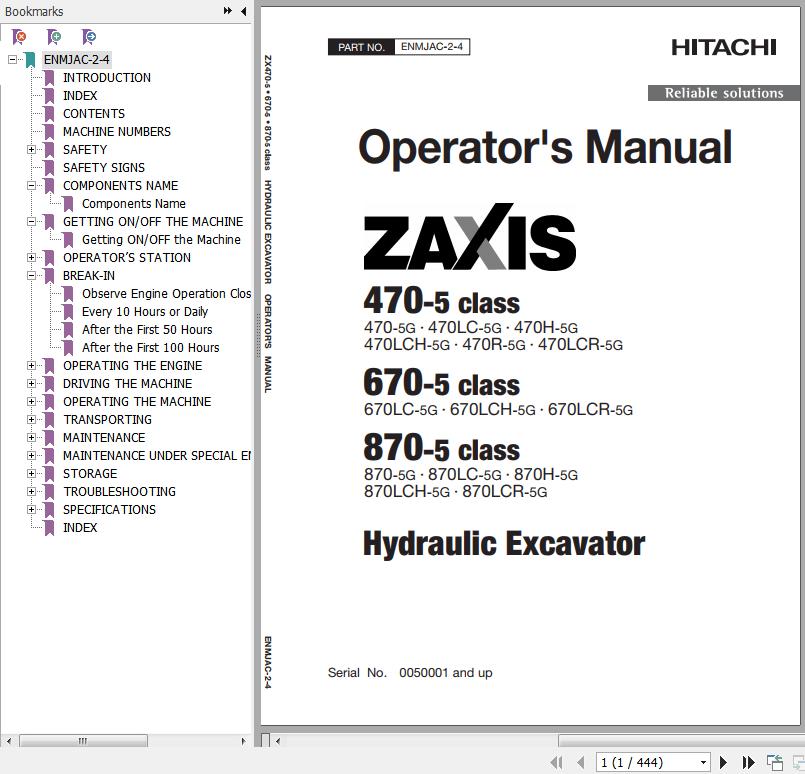Expand the OPERATING THE MACHINE bookmark

tap(31, 402)
